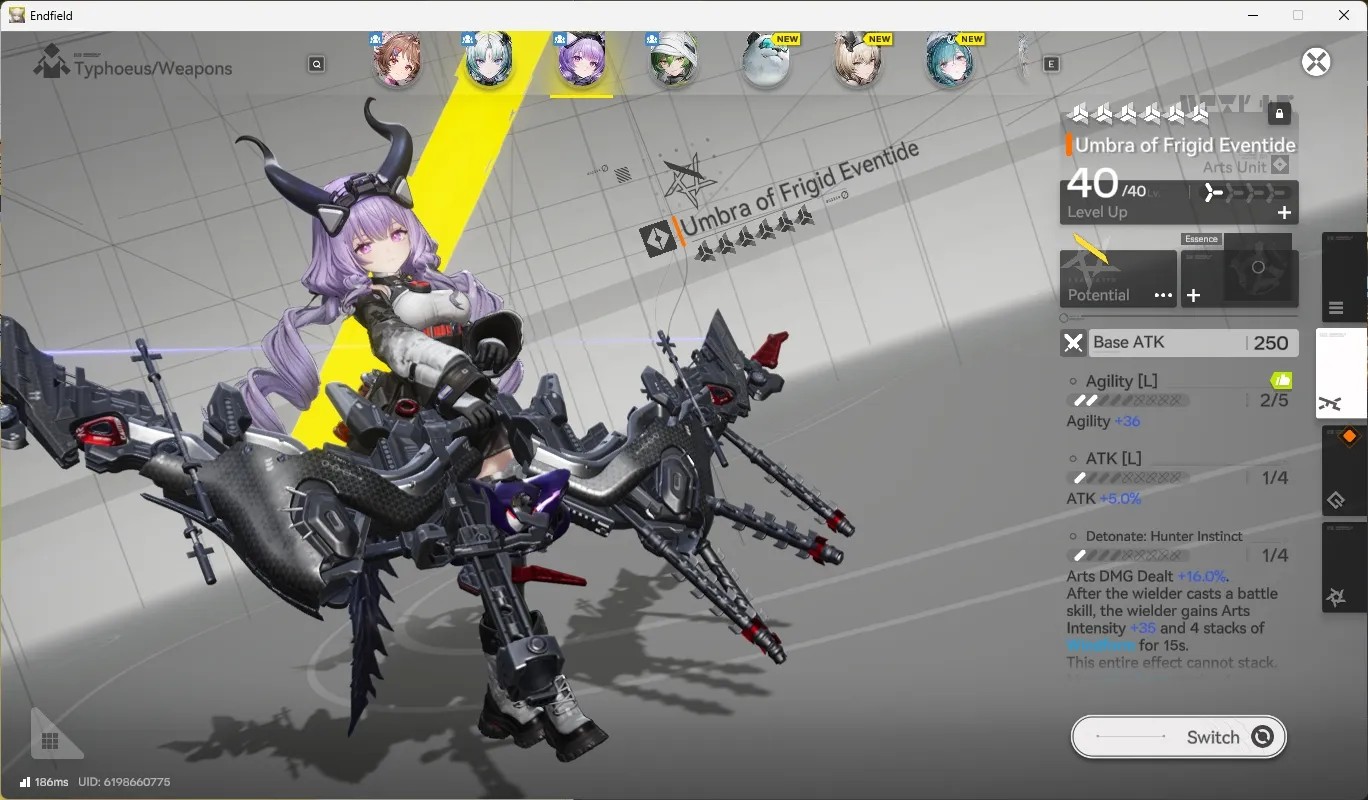
Task: Switch to the weapon tab icon
Action: click(x=1330, y=404)
